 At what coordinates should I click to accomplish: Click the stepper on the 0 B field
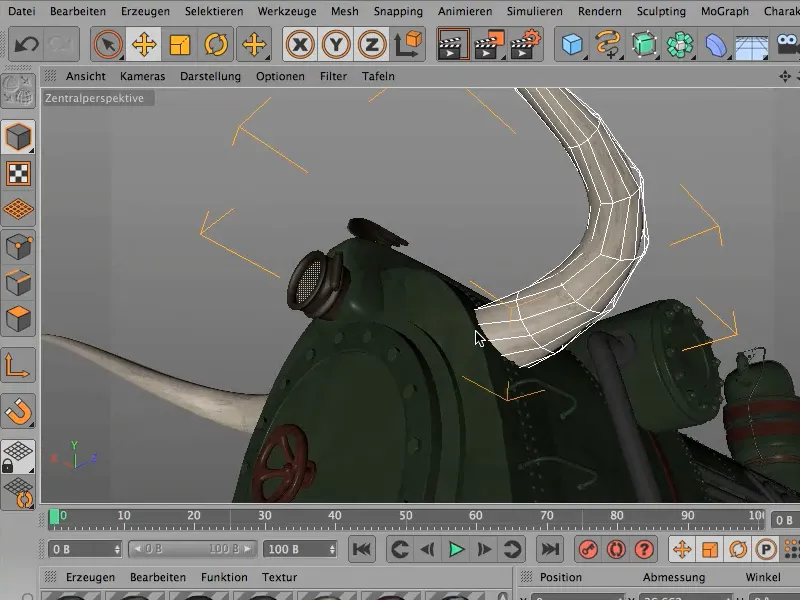point(117,549)
